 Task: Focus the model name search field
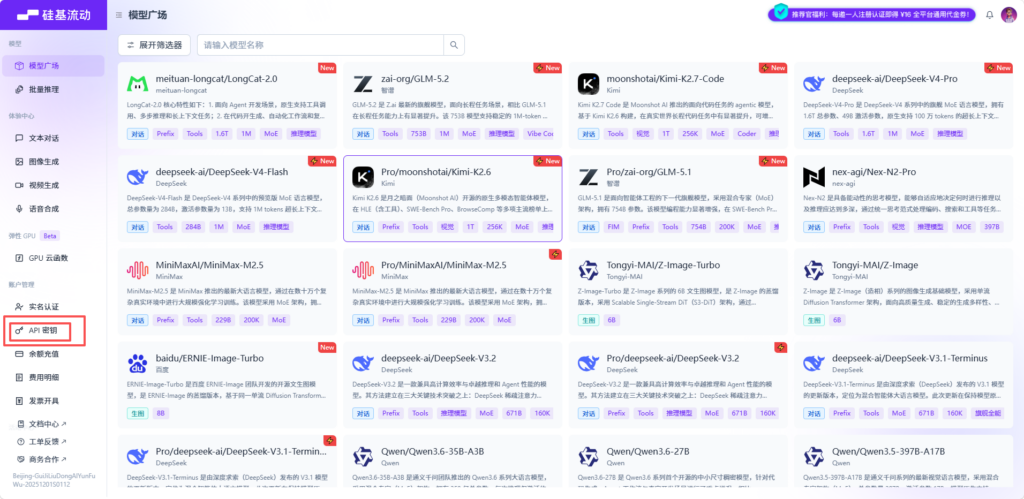[x=321, y=45]
